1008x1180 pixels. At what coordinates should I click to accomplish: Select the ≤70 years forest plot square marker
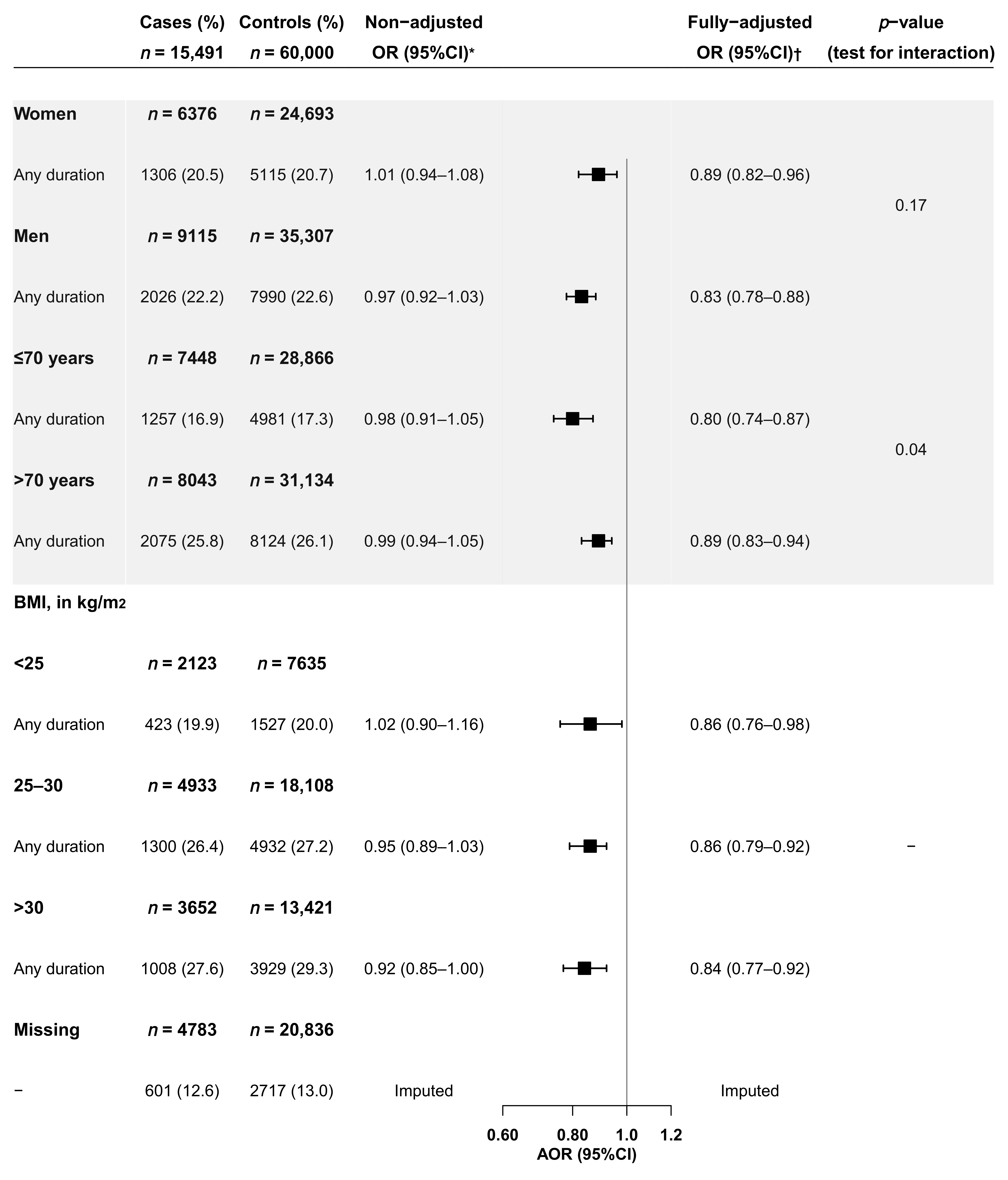(572, 419)
